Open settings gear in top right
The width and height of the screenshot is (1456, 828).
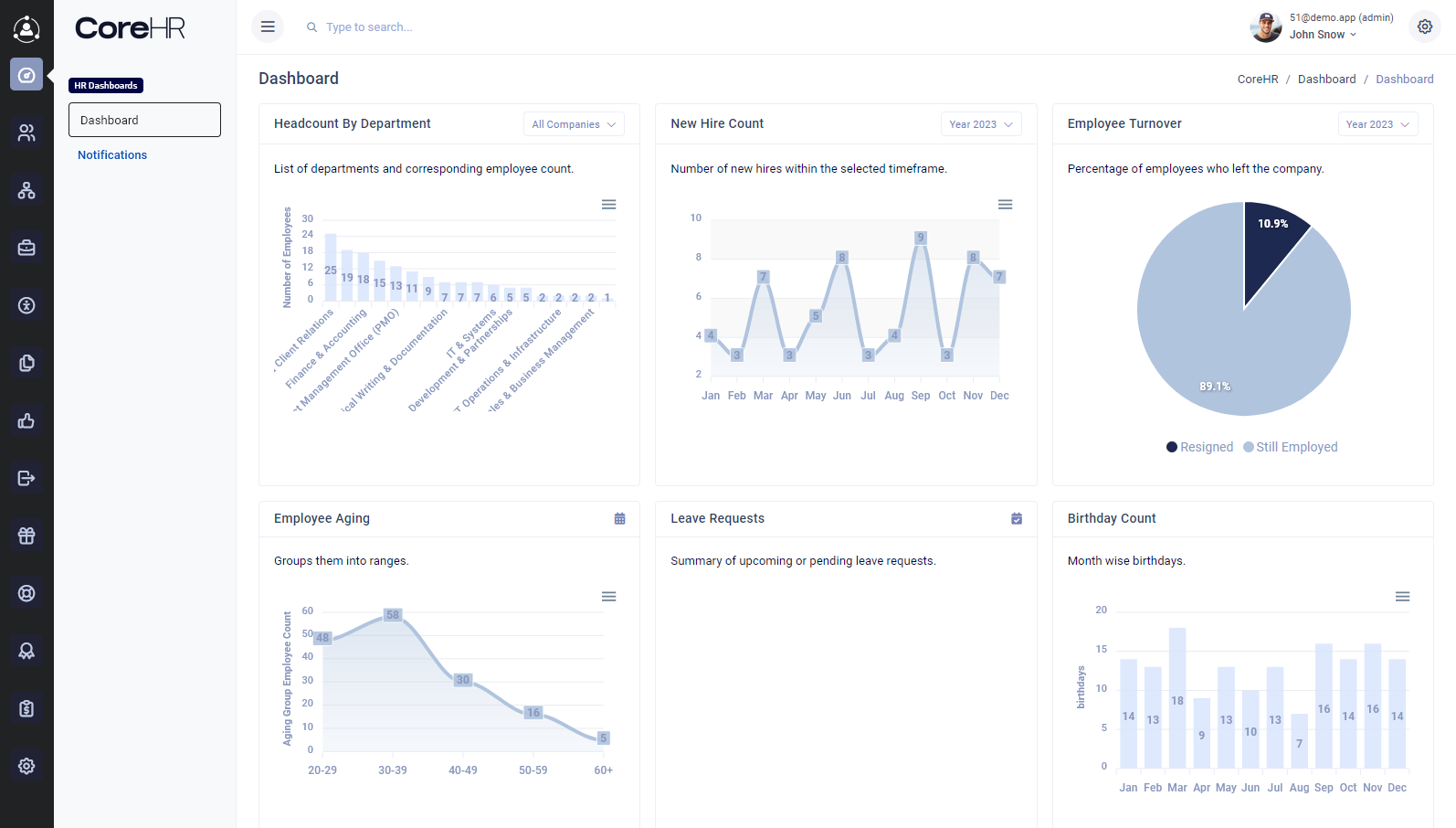[1424, 27]
